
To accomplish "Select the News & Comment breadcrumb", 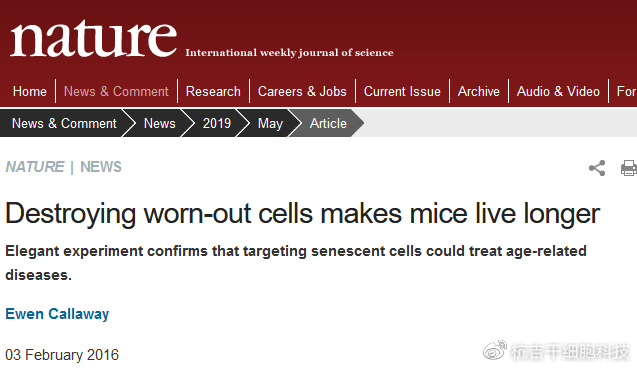I will [64, 123].
